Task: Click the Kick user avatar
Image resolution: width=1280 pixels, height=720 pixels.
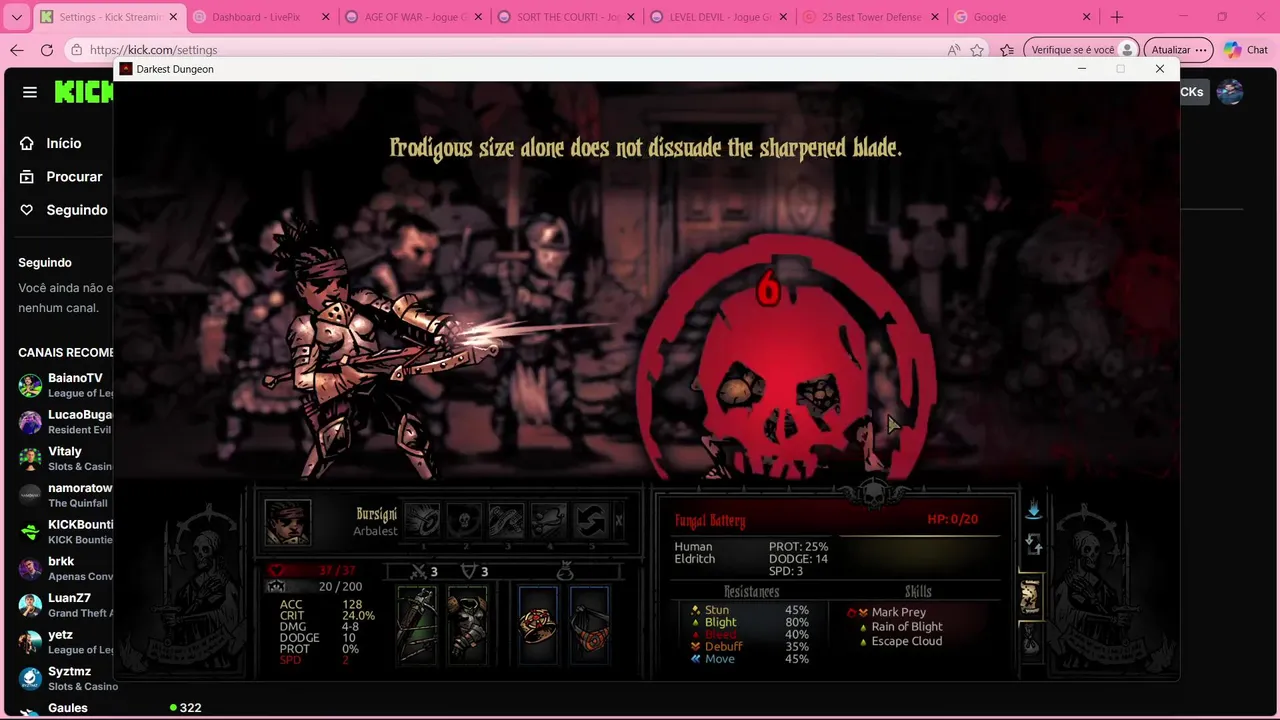Action: coord(1230,92)
